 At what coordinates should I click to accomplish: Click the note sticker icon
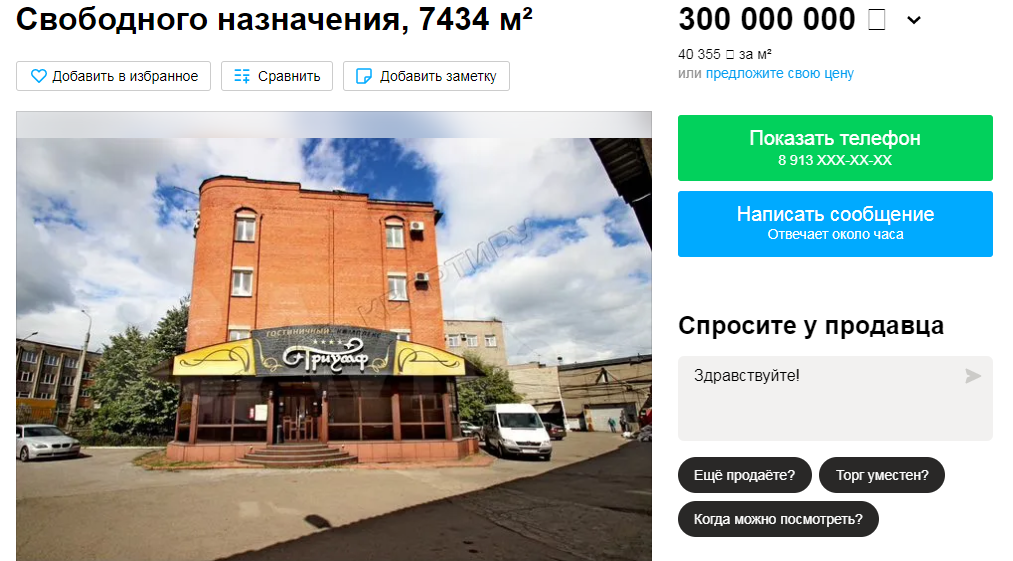(x=364, y=76)
